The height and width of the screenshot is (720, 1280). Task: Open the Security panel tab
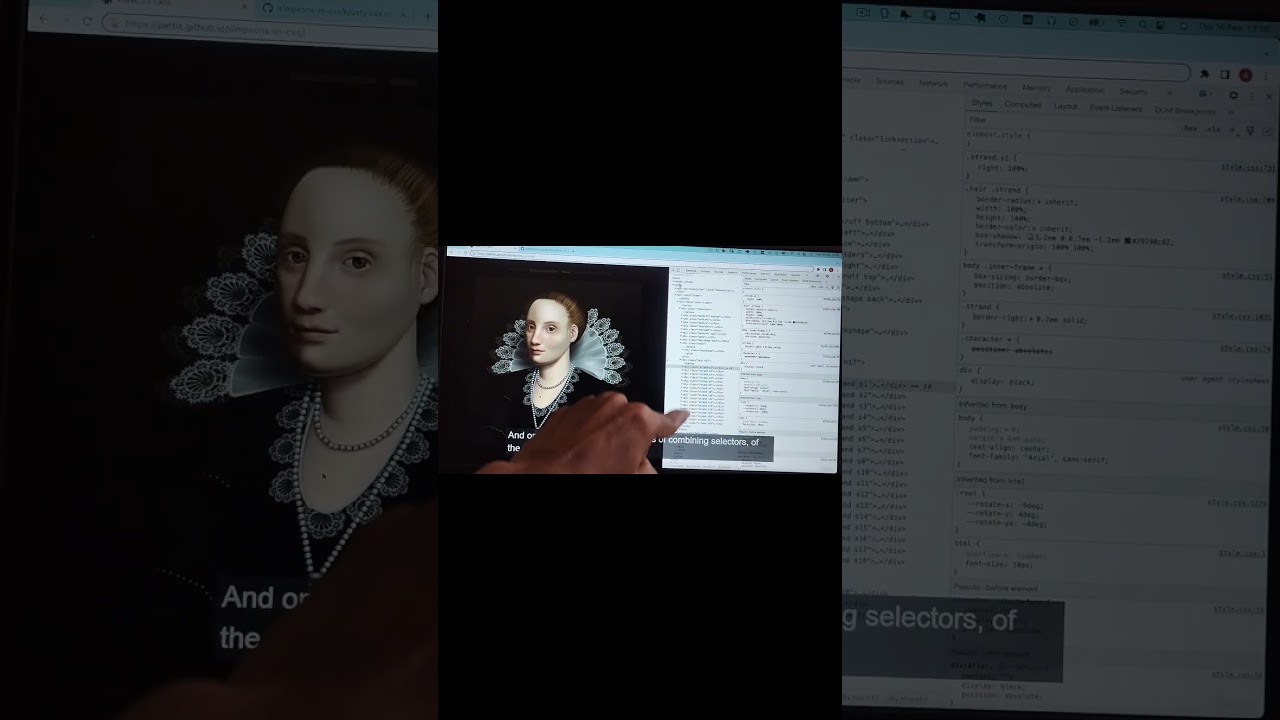tap(1133, 91)
